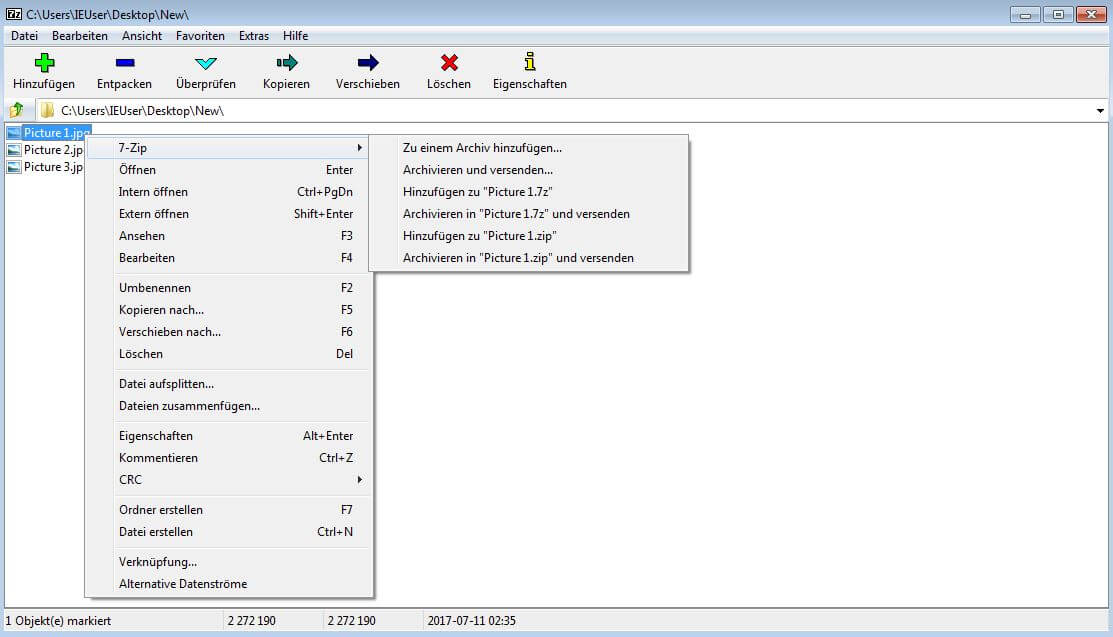Open the Favoriten menu
1113x637 pixels.
click(200, 36)
